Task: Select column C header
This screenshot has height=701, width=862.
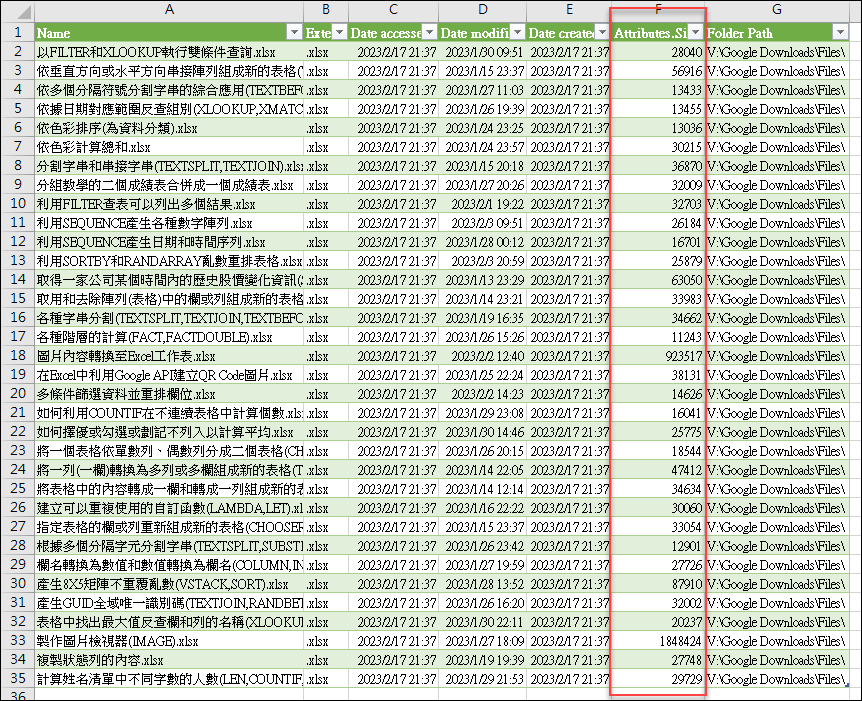Action: coord(393,9)
